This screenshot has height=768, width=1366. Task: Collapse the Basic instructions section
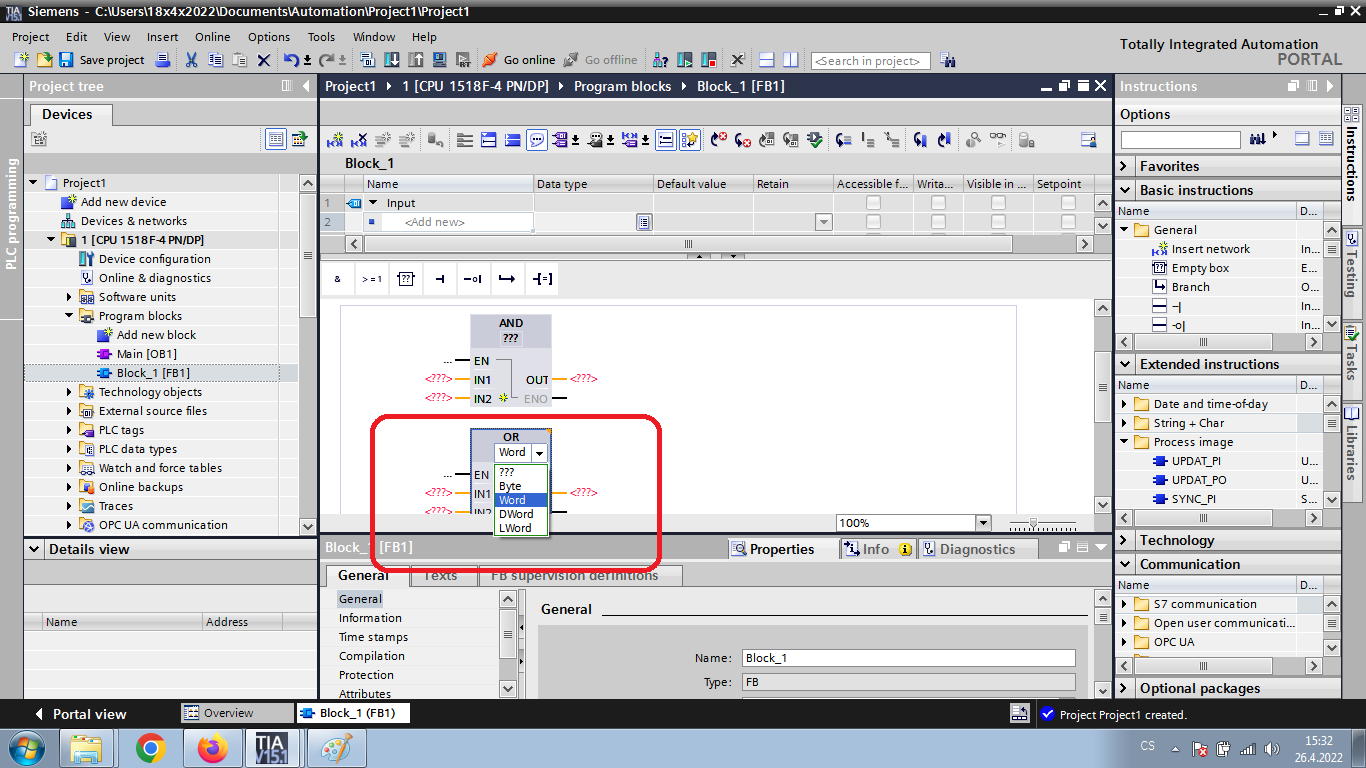(1125, 190)
